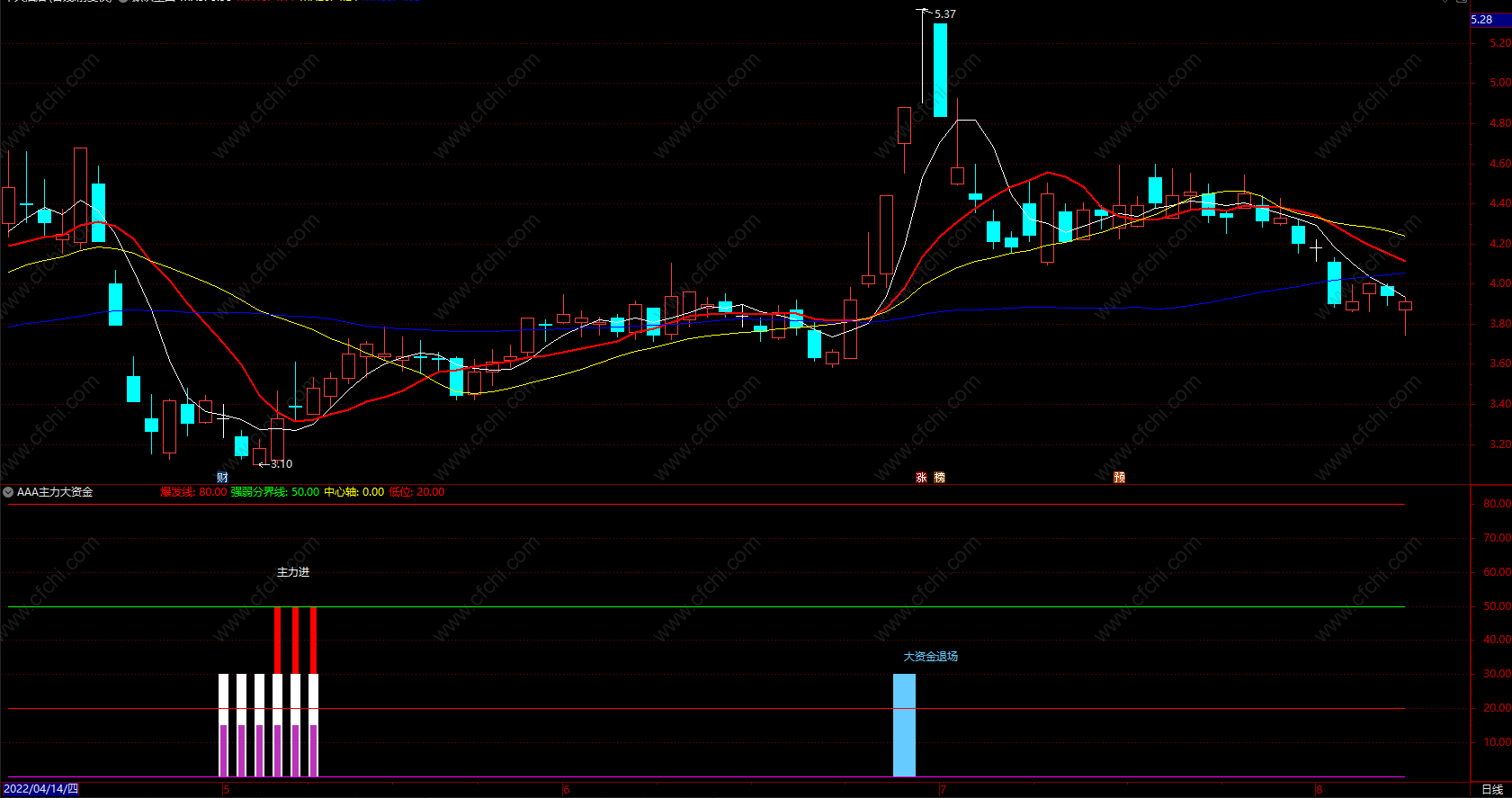Click the 涨 event marker icon
Viewport: 1512px width, 798px height.
tap(921, 477)
